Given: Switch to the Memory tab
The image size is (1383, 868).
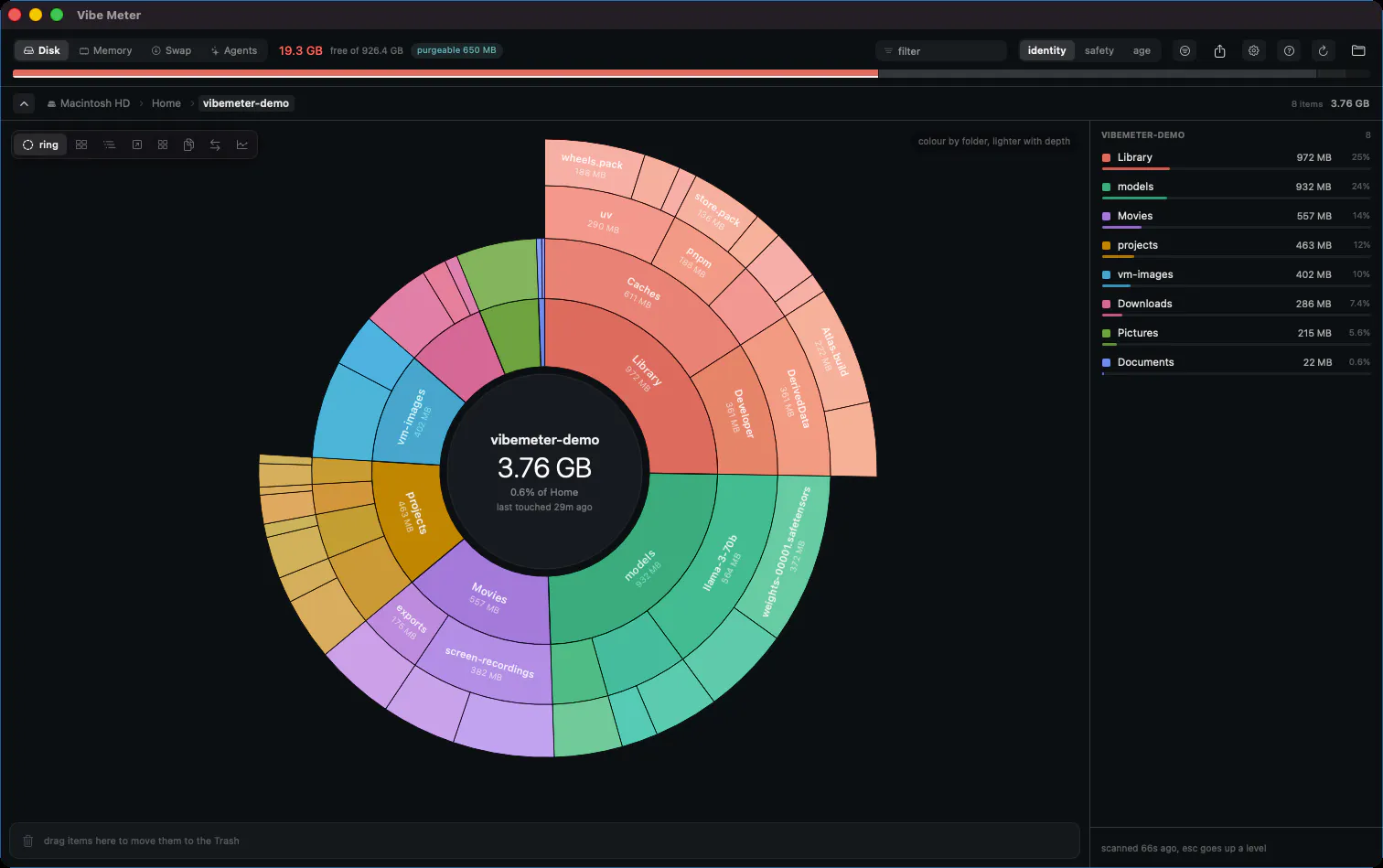Looking at the screenshot, I should tap(105, 50).
